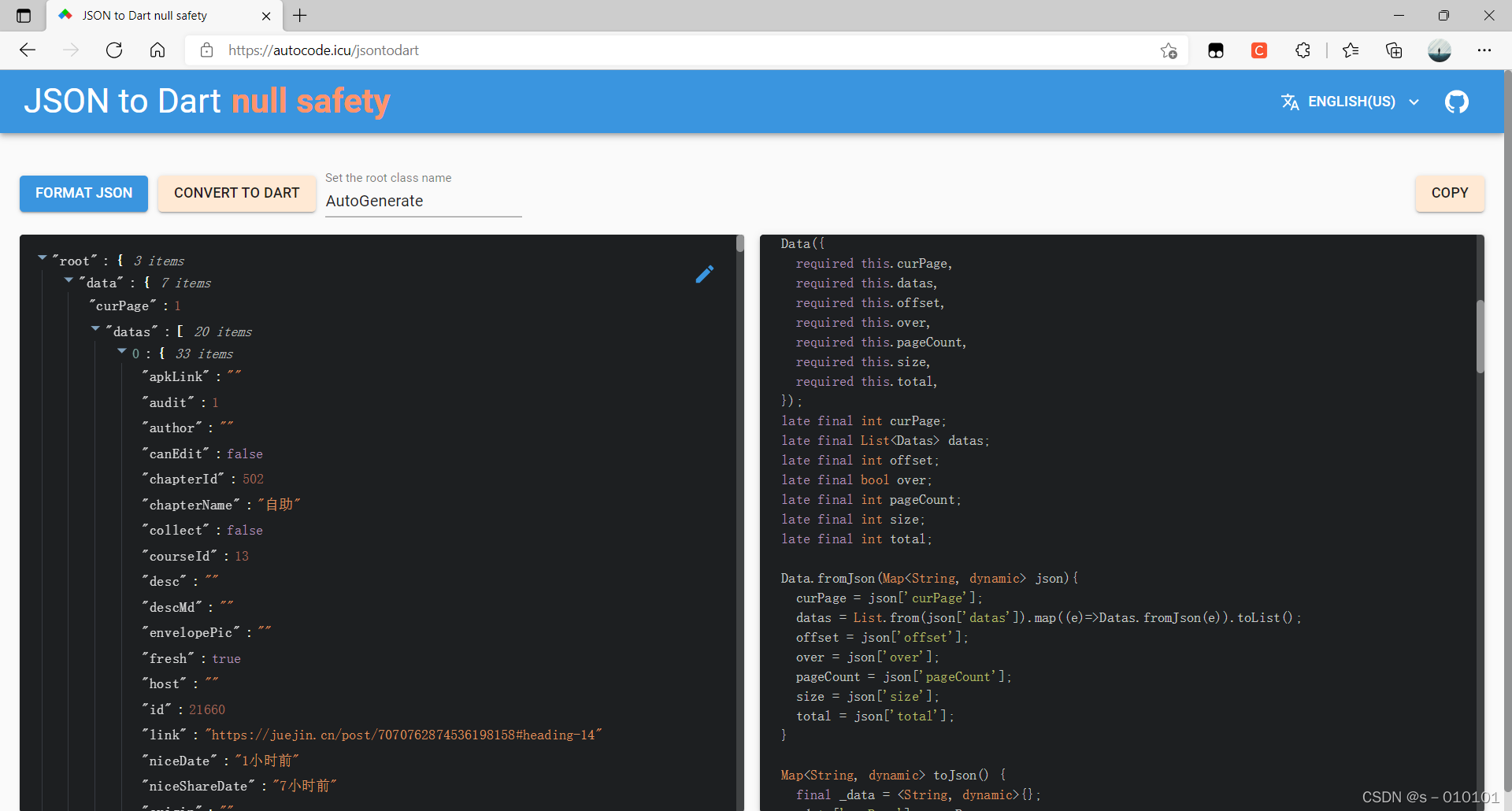
Task: Click the "curPage" key in JSON tree
Action: 122,306
